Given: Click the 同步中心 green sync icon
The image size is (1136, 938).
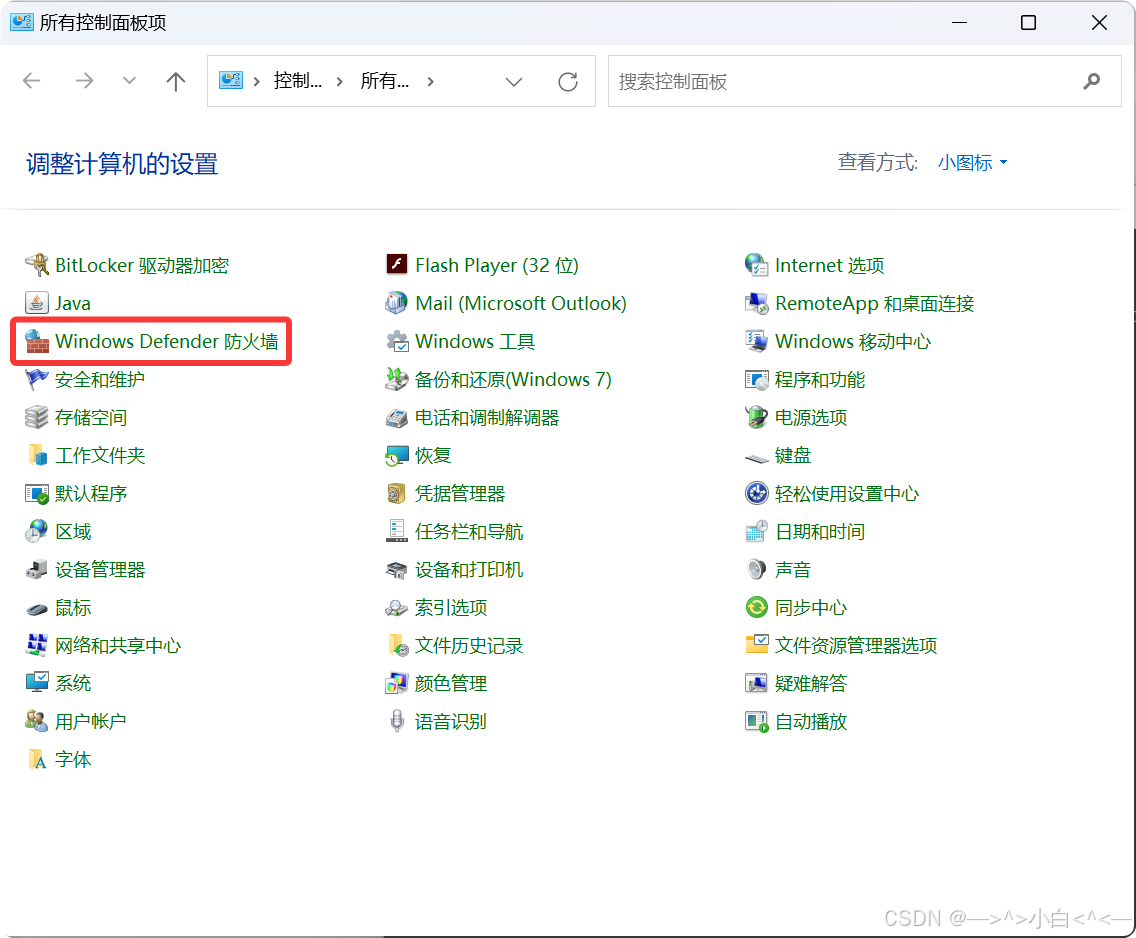Looking at the screenshot, I should (x=756, y=607).
